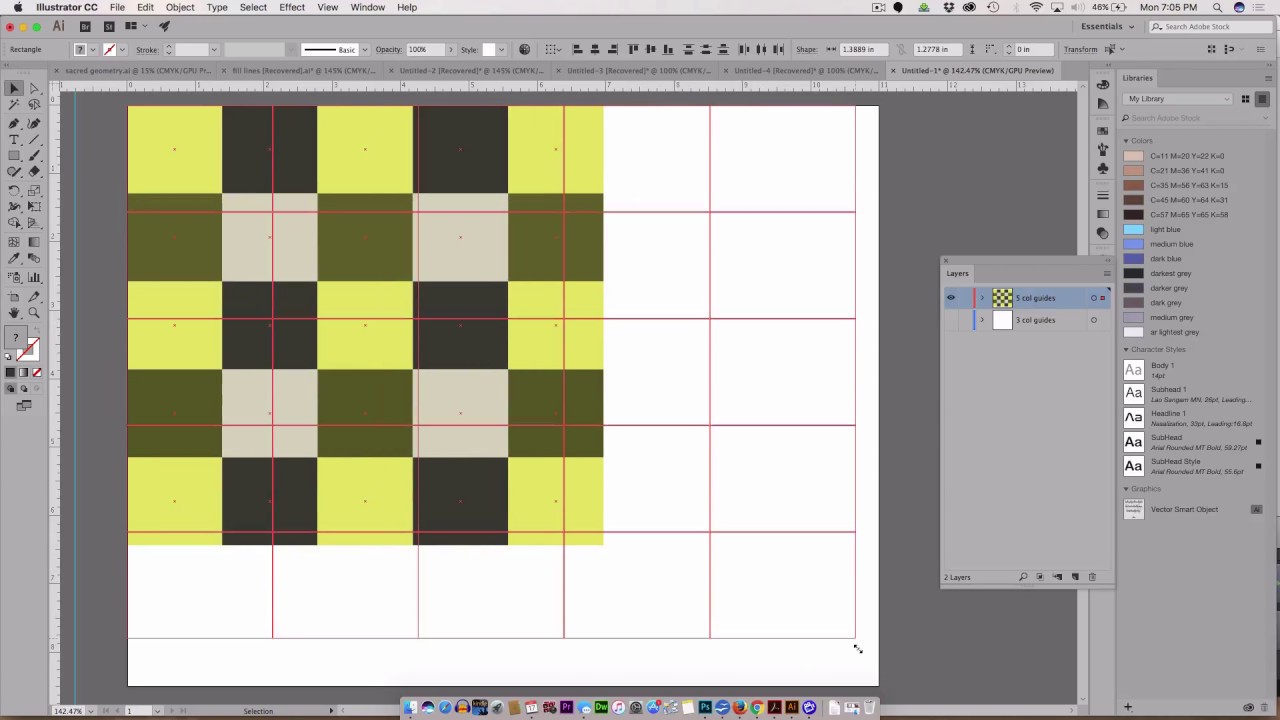The image size is (1280, 720).
Task: Pick the C=35 M=56 Y=63 K=15 swatch
Action: [1133, 185]
